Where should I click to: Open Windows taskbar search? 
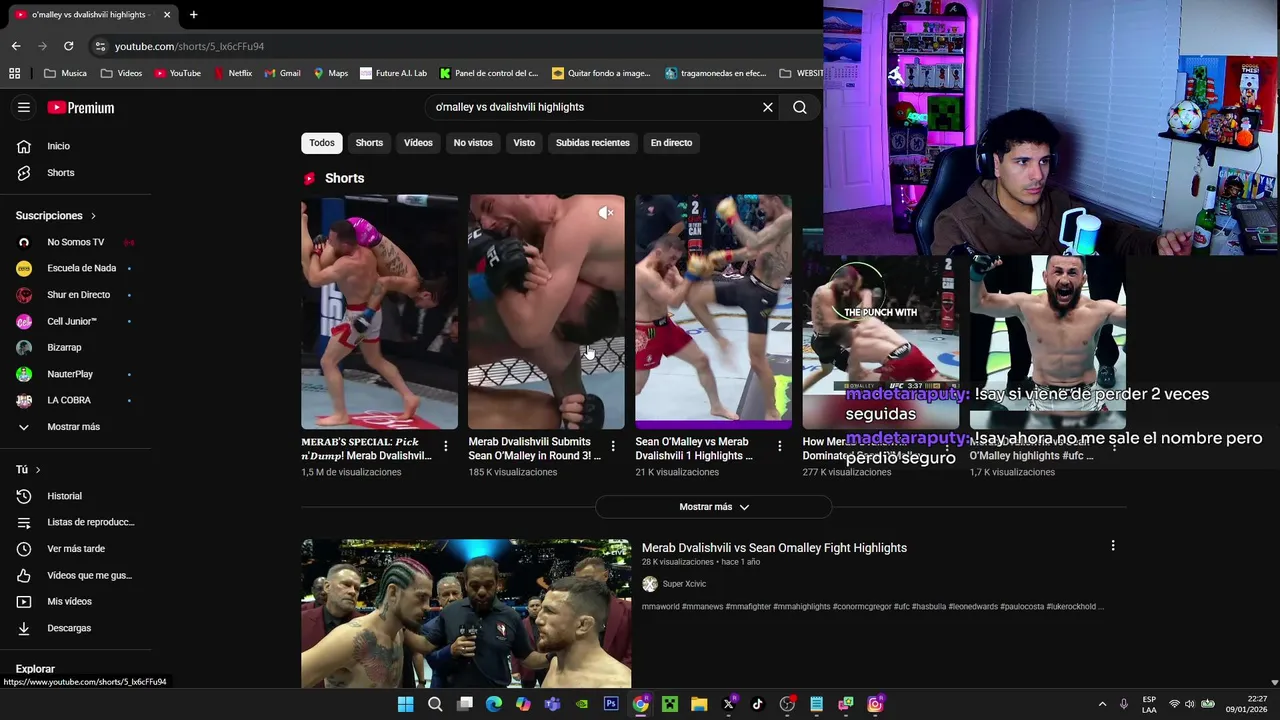pyautogui.click(x=435, y=704)
